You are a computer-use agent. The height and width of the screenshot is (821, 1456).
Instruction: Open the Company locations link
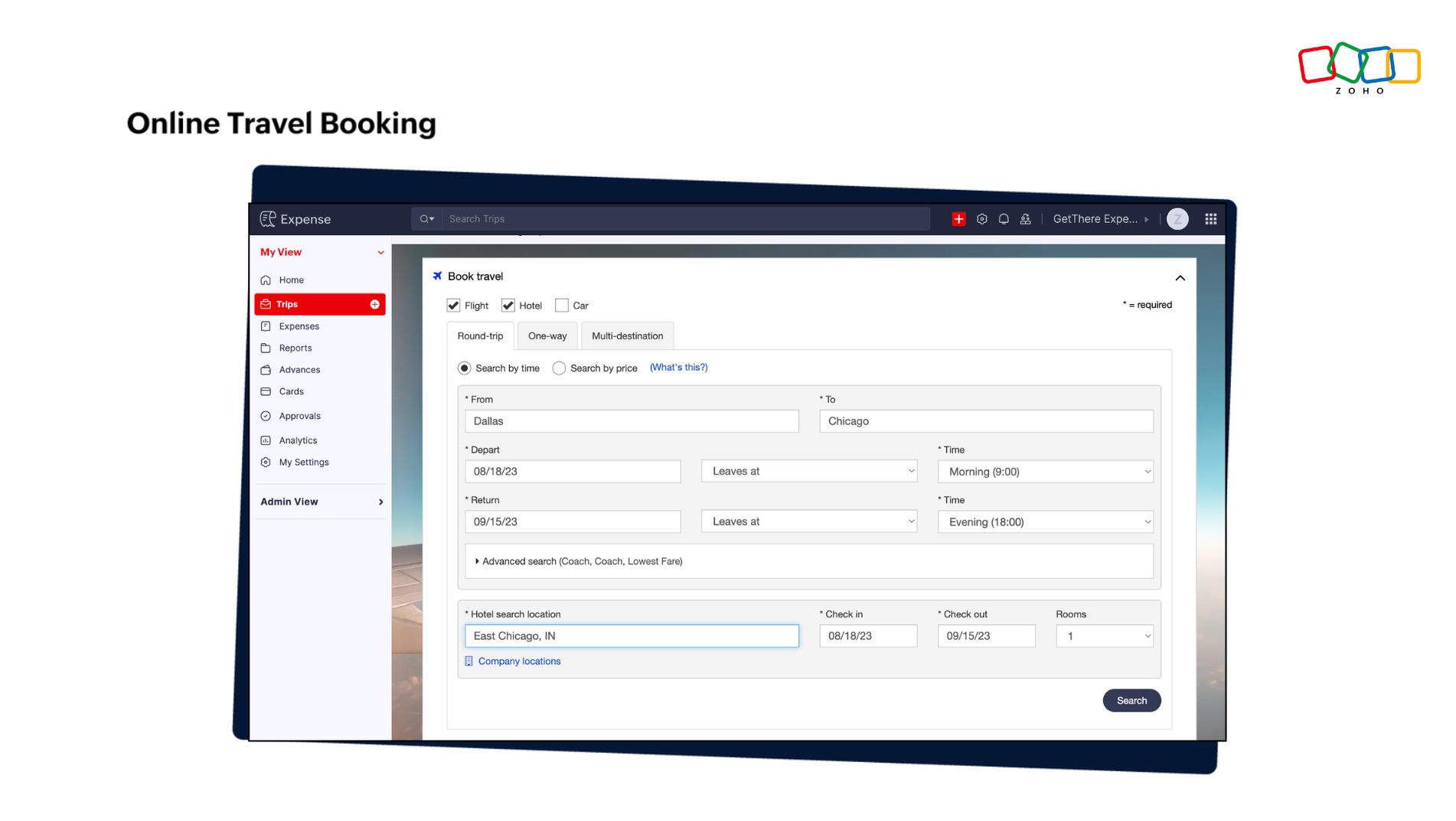click(x=518, y=661)
